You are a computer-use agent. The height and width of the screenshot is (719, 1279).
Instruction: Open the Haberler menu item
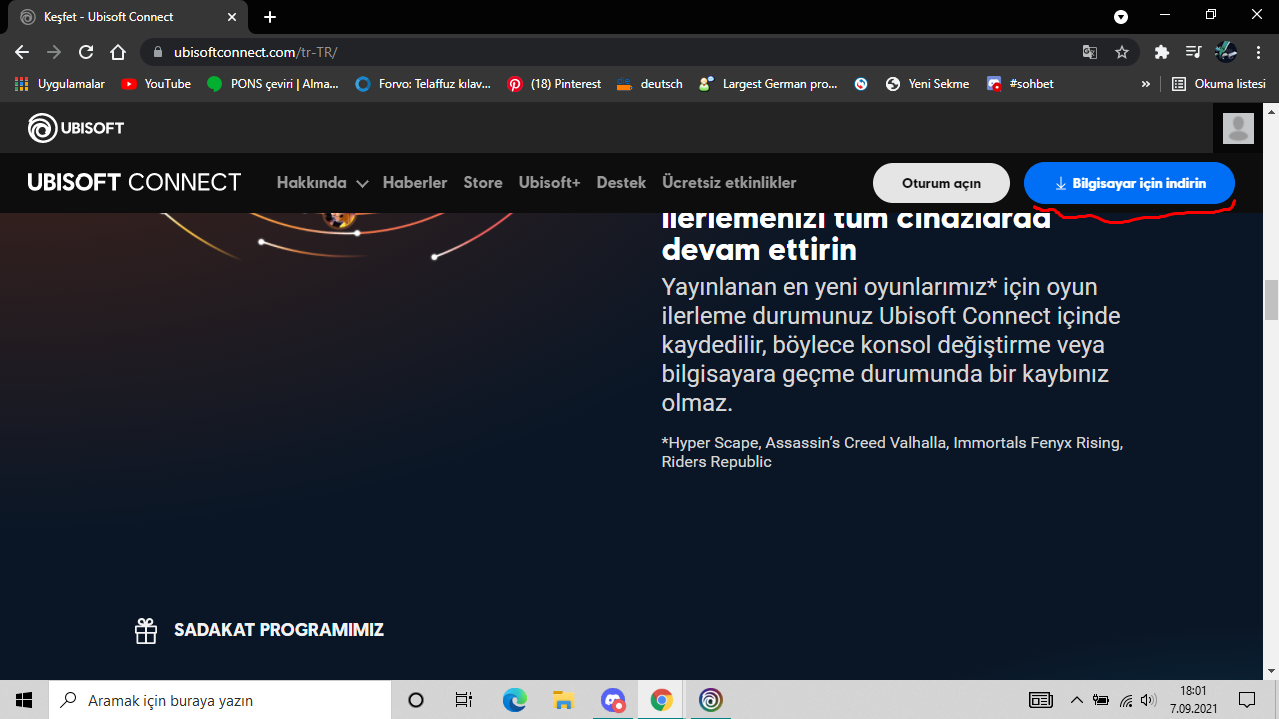click(415, 183)
